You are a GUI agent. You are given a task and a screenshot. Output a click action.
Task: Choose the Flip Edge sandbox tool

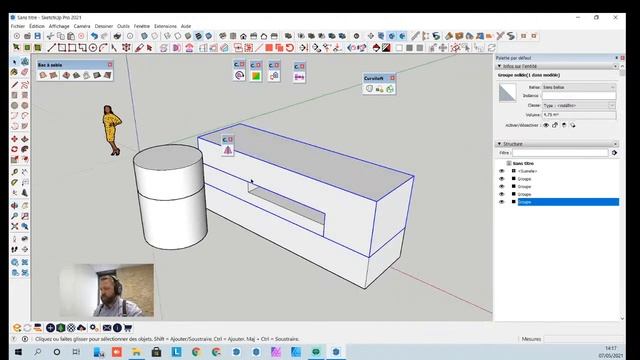[x=107, y=75]
